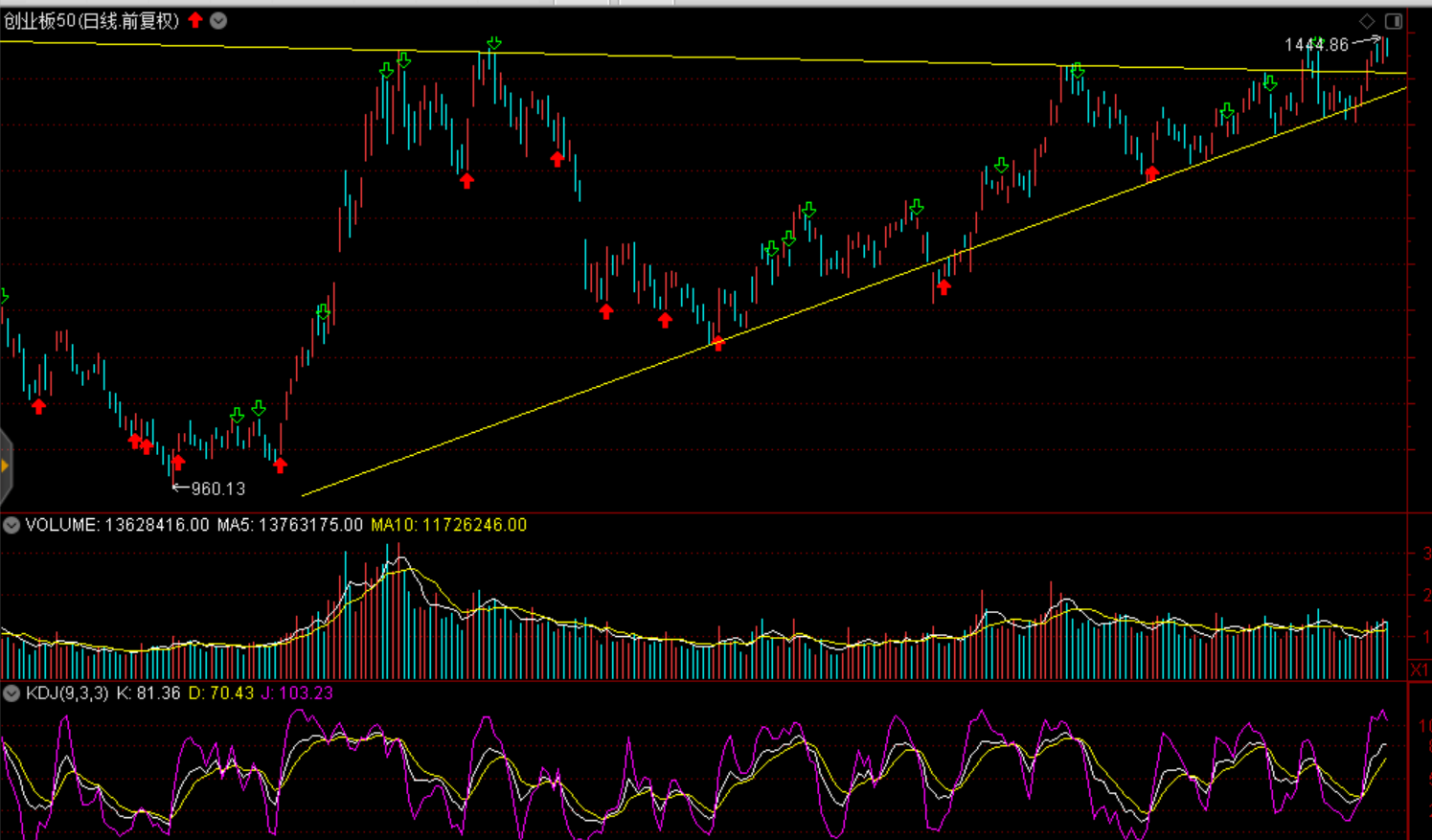Image resolution: width=1432 pixels, height=840 pixels.
Task: Click the X1 volume scale box
Action: 1419,669
